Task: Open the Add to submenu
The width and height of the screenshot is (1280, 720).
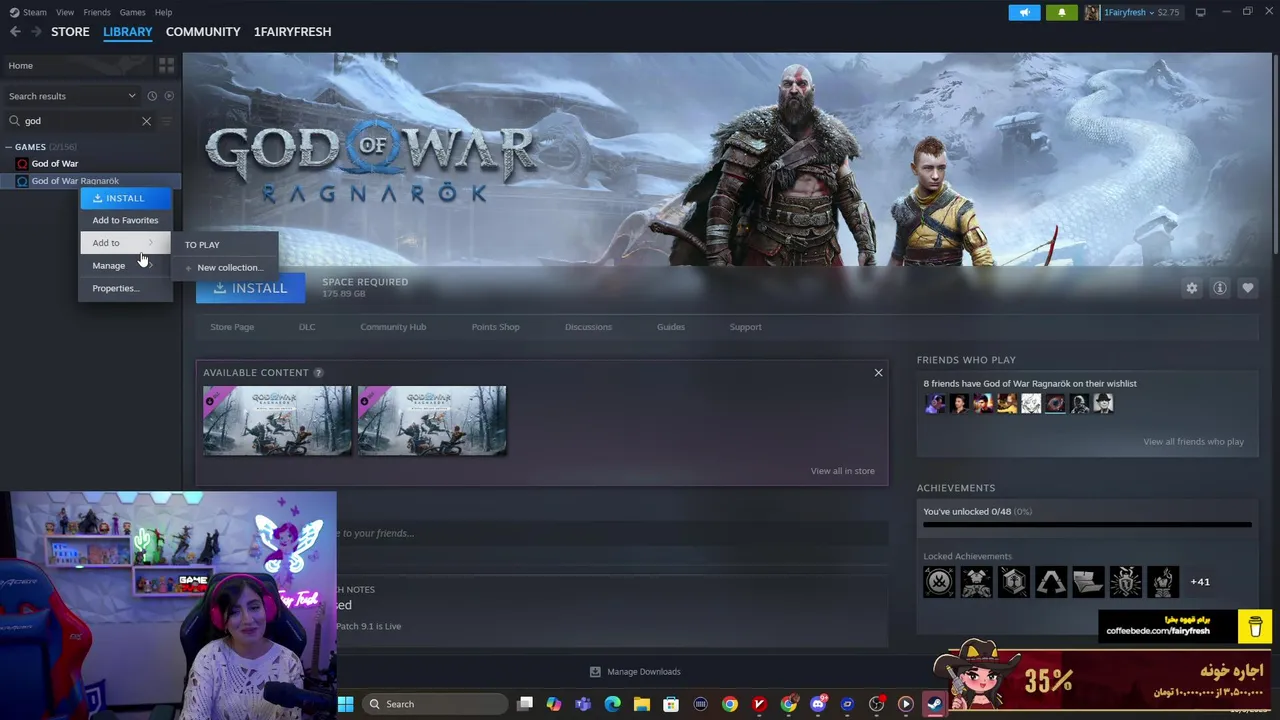Action: [125, 243]
